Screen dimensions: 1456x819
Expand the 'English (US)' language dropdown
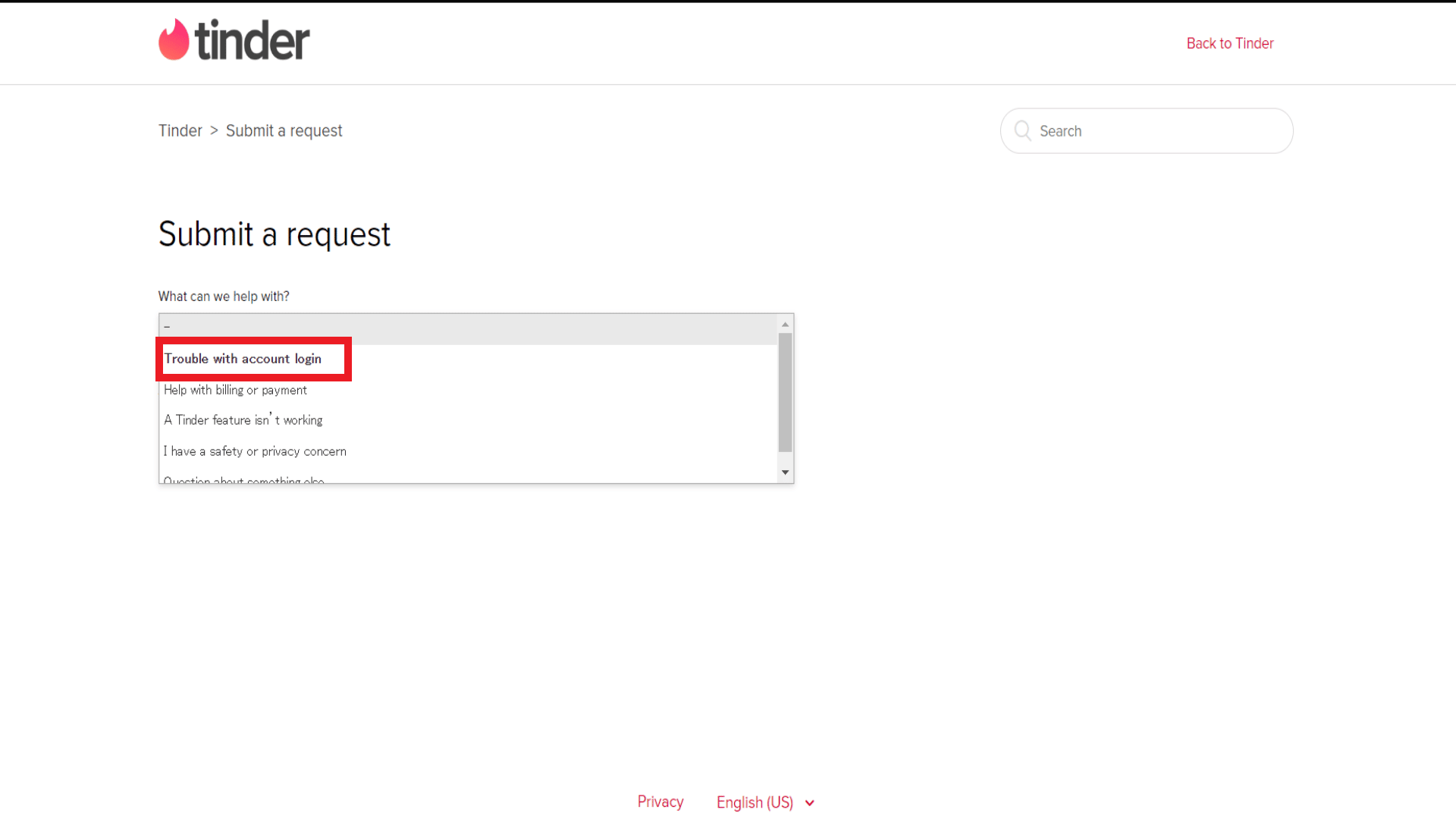[x=765, y=802]
